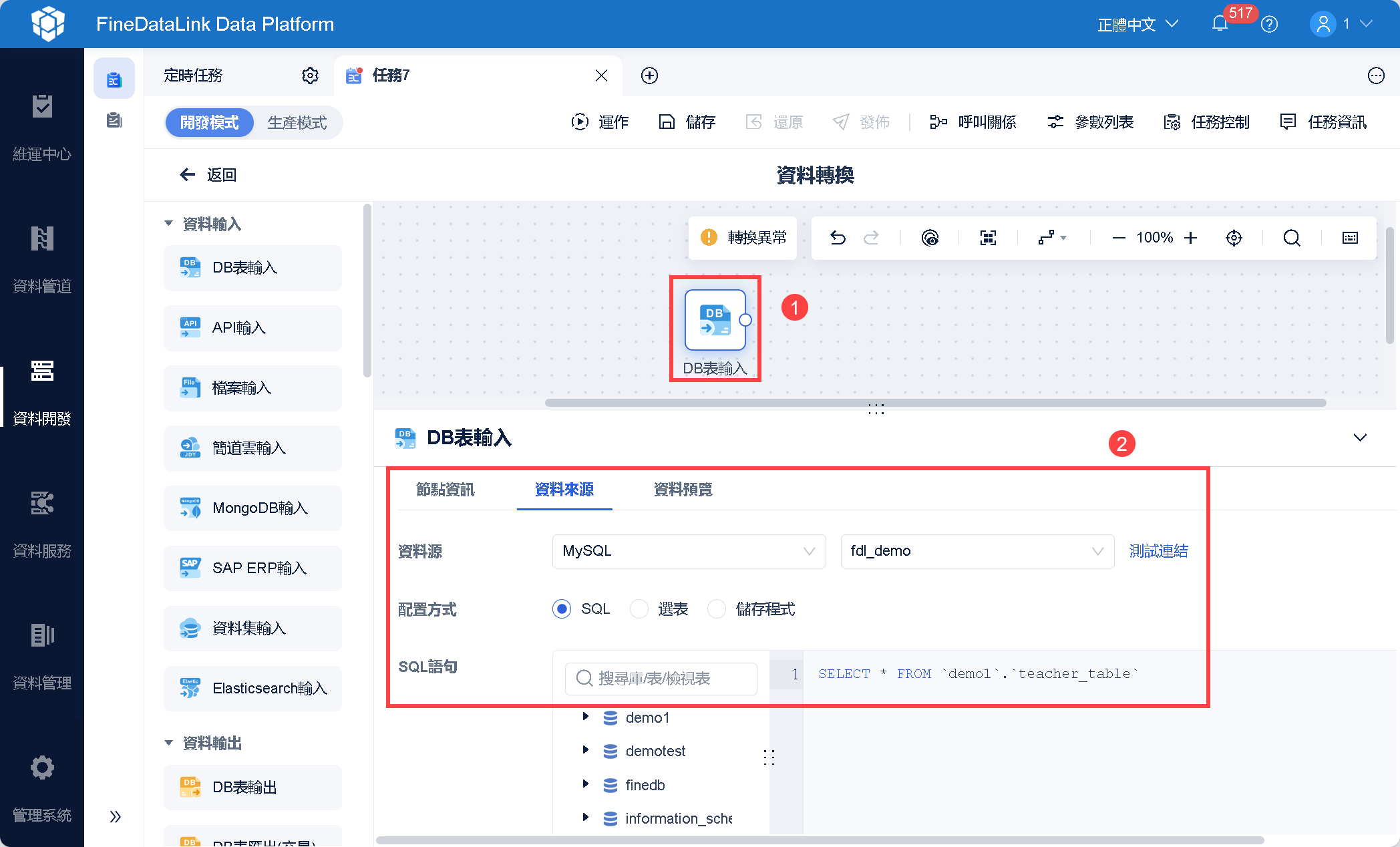
Task: Open the fdl_demo connection dropdown
Action: pyautogui.click(x=977, y=551)
